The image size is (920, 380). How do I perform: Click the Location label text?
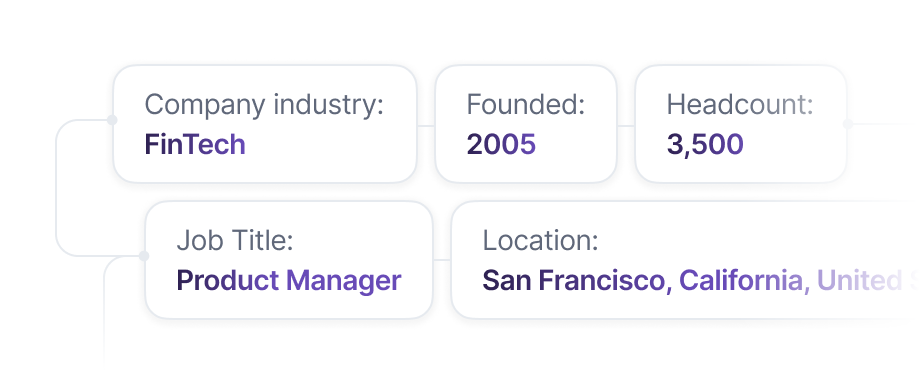click(x=540, y=240)
